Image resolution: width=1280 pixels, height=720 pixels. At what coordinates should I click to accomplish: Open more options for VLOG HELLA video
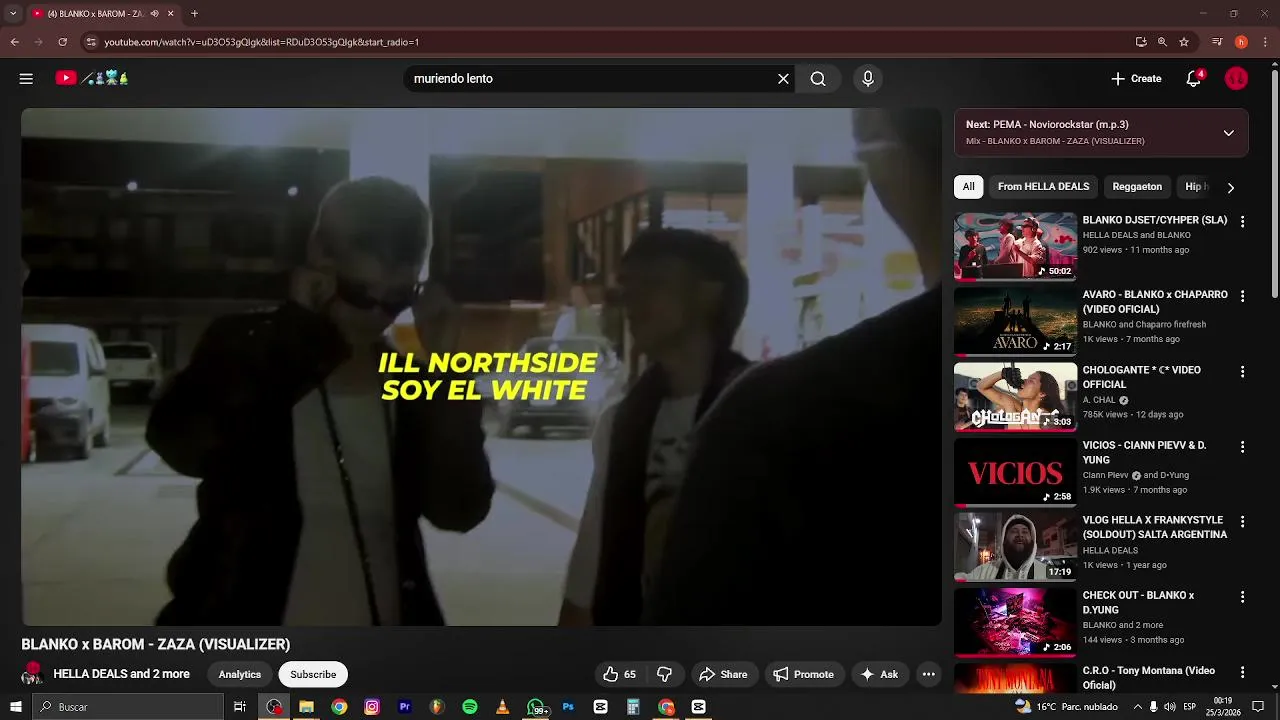point(1243,521)
